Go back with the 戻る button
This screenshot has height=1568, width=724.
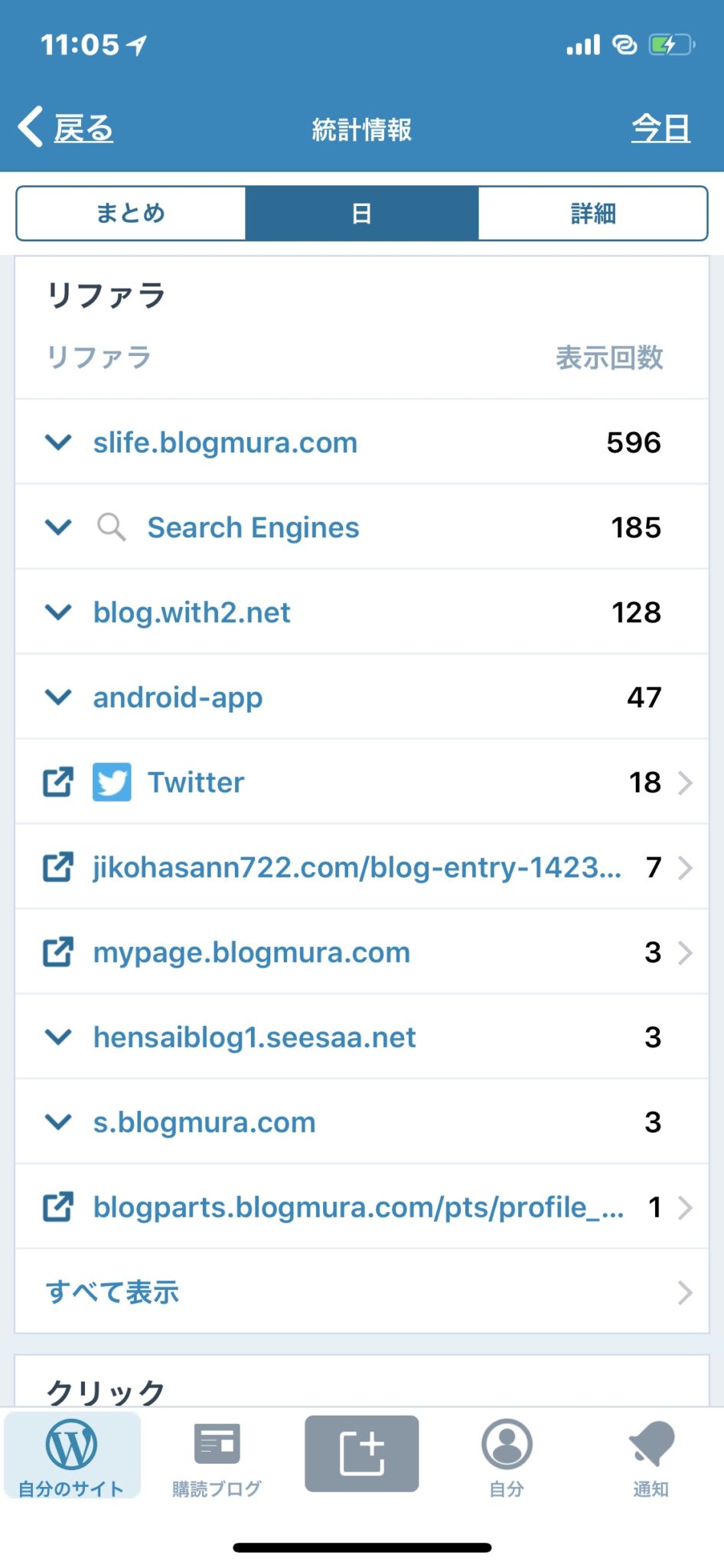(66, 128)
